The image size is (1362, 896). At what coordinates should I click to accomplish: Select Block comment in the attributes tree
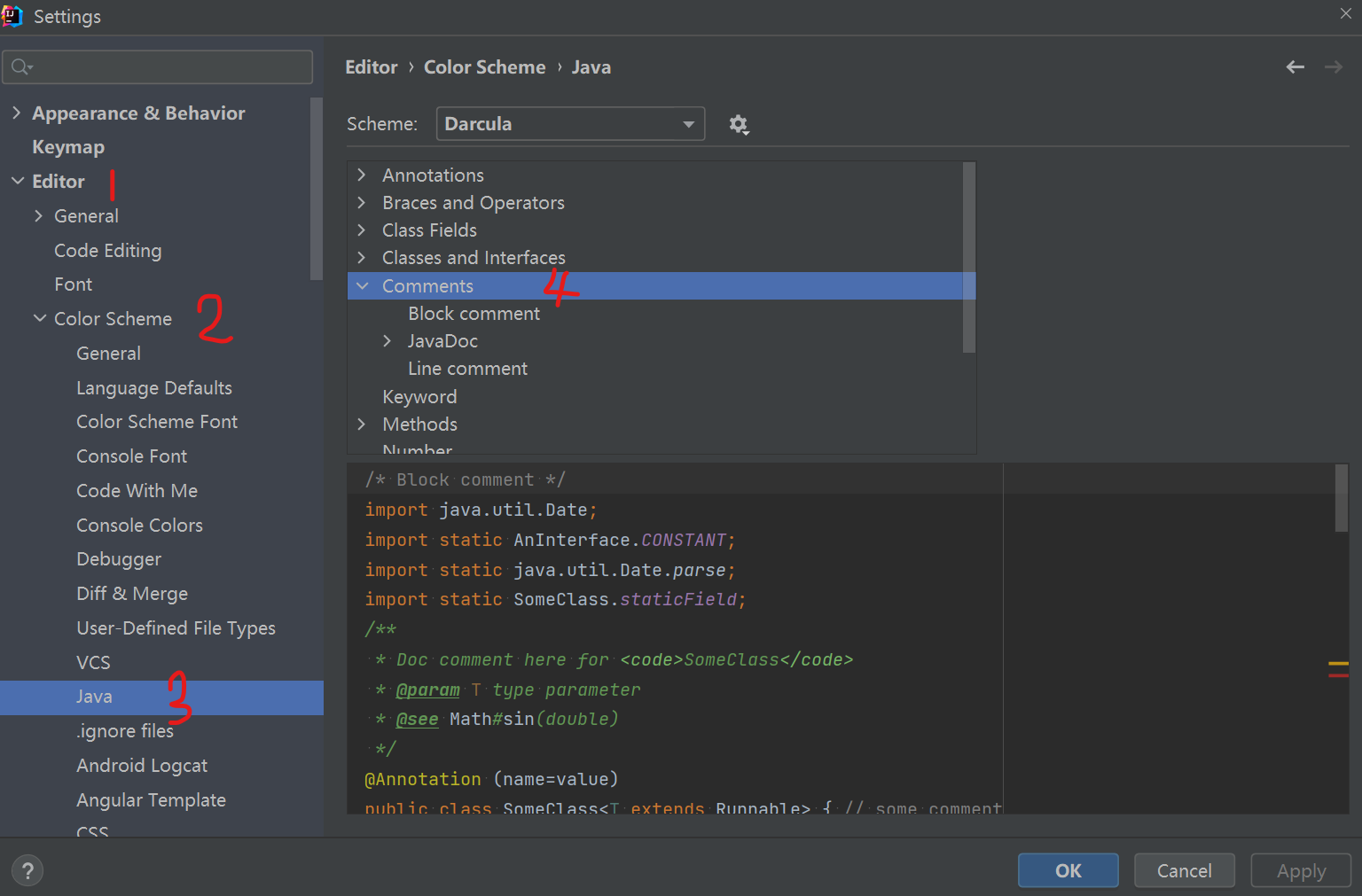[474, 314]
